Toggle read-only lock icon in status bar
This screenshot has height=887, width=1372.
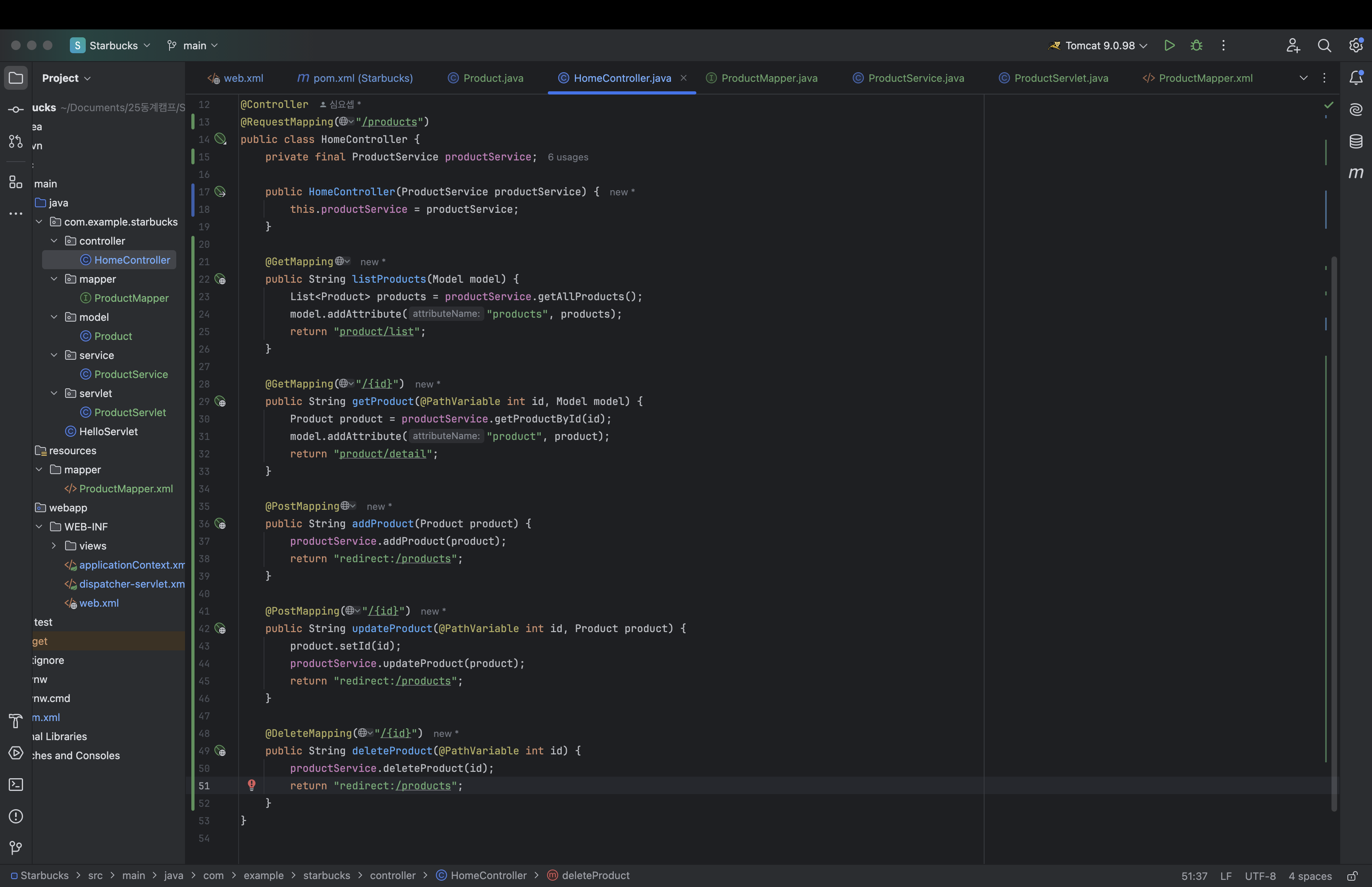pos(1353,875)
